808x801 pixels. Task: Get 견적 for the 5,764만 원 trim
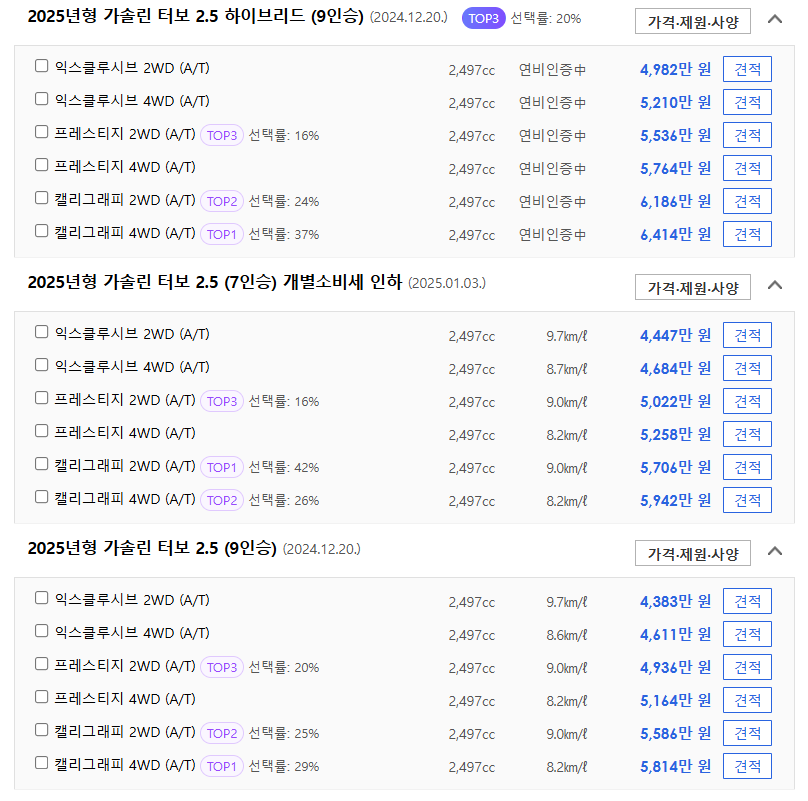point(747,168)
